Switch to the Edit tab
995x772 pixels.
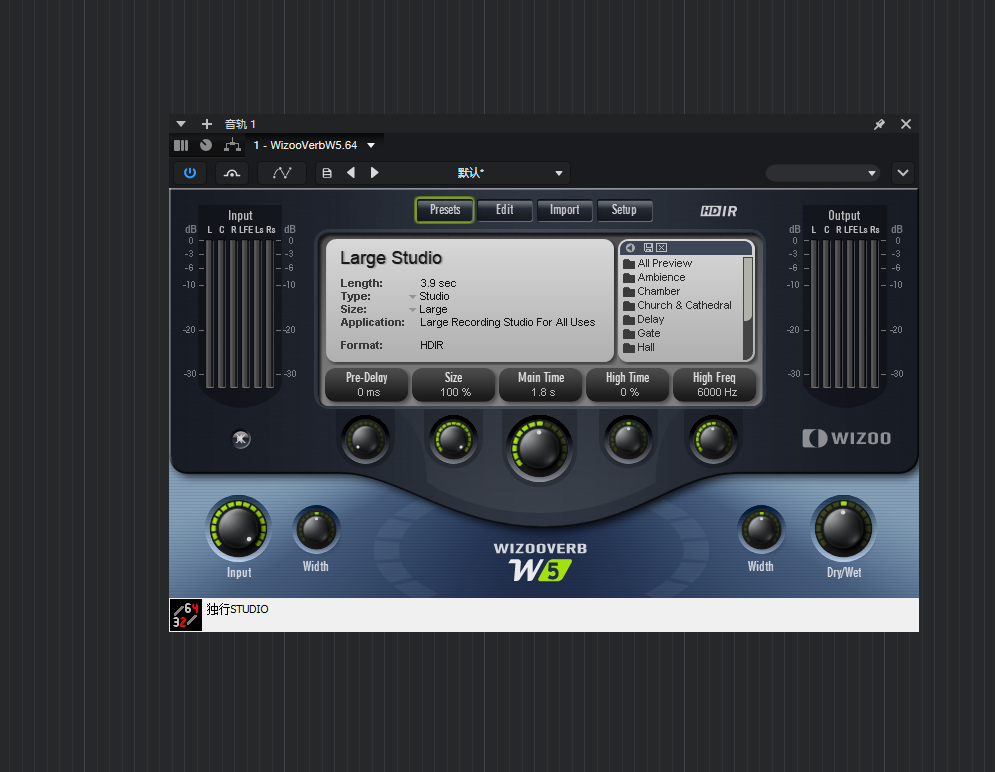(504, 210)
